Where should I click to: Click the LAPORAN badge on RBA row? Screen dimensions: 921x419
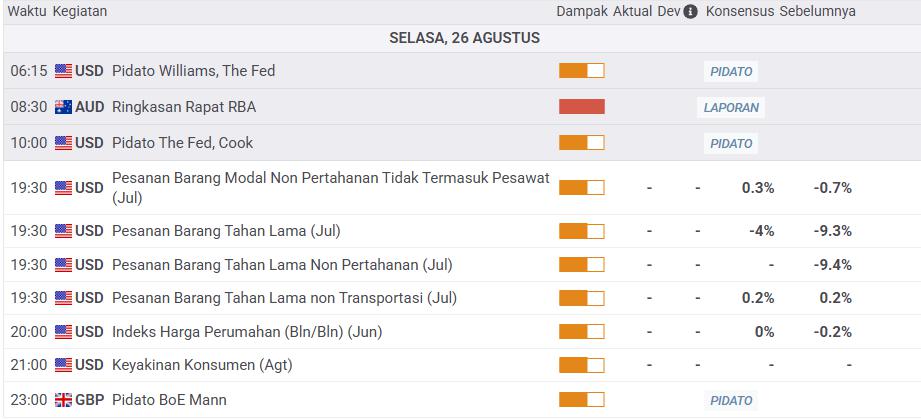pos(731,108)
